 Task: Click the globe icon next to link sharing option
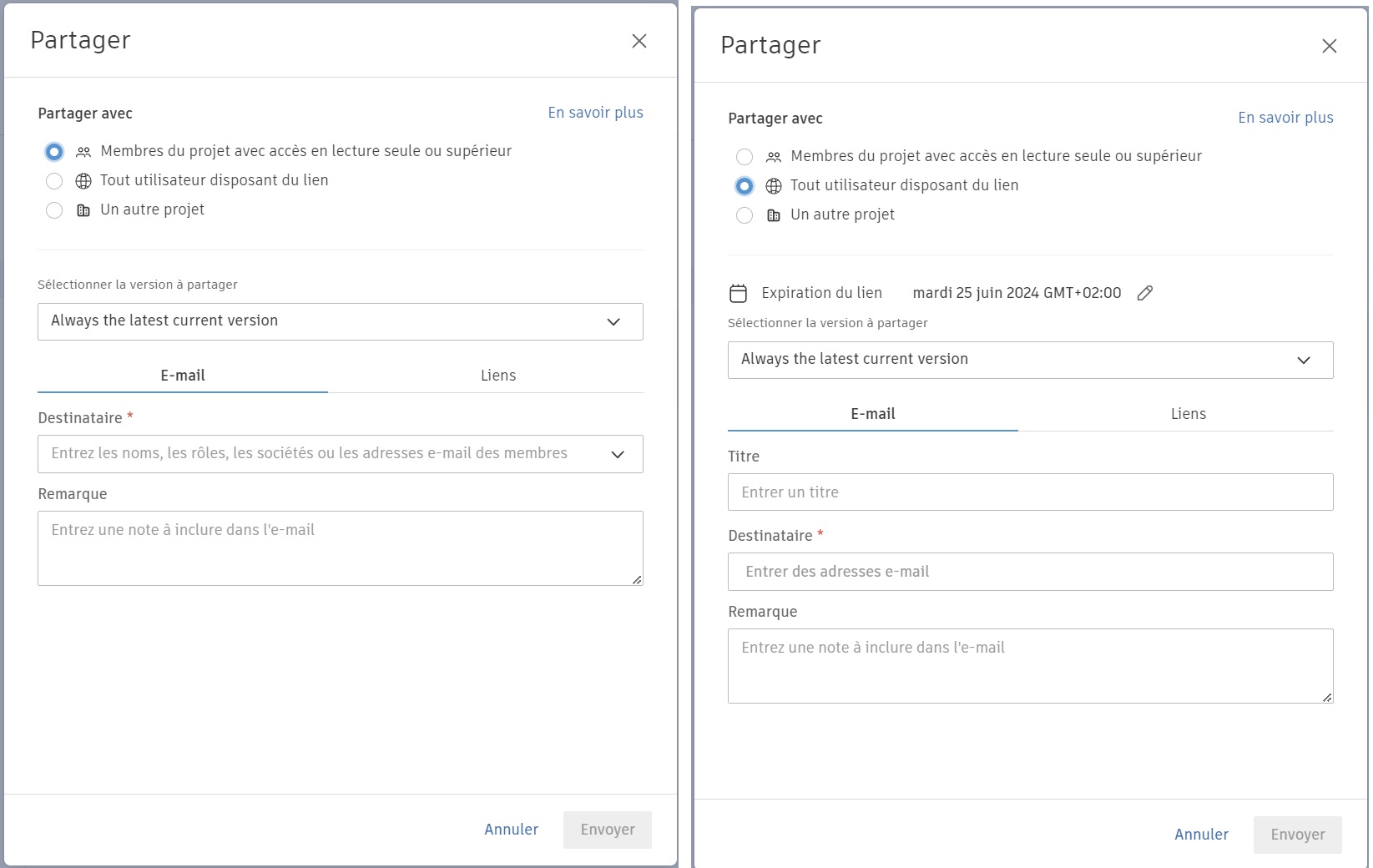83,180
